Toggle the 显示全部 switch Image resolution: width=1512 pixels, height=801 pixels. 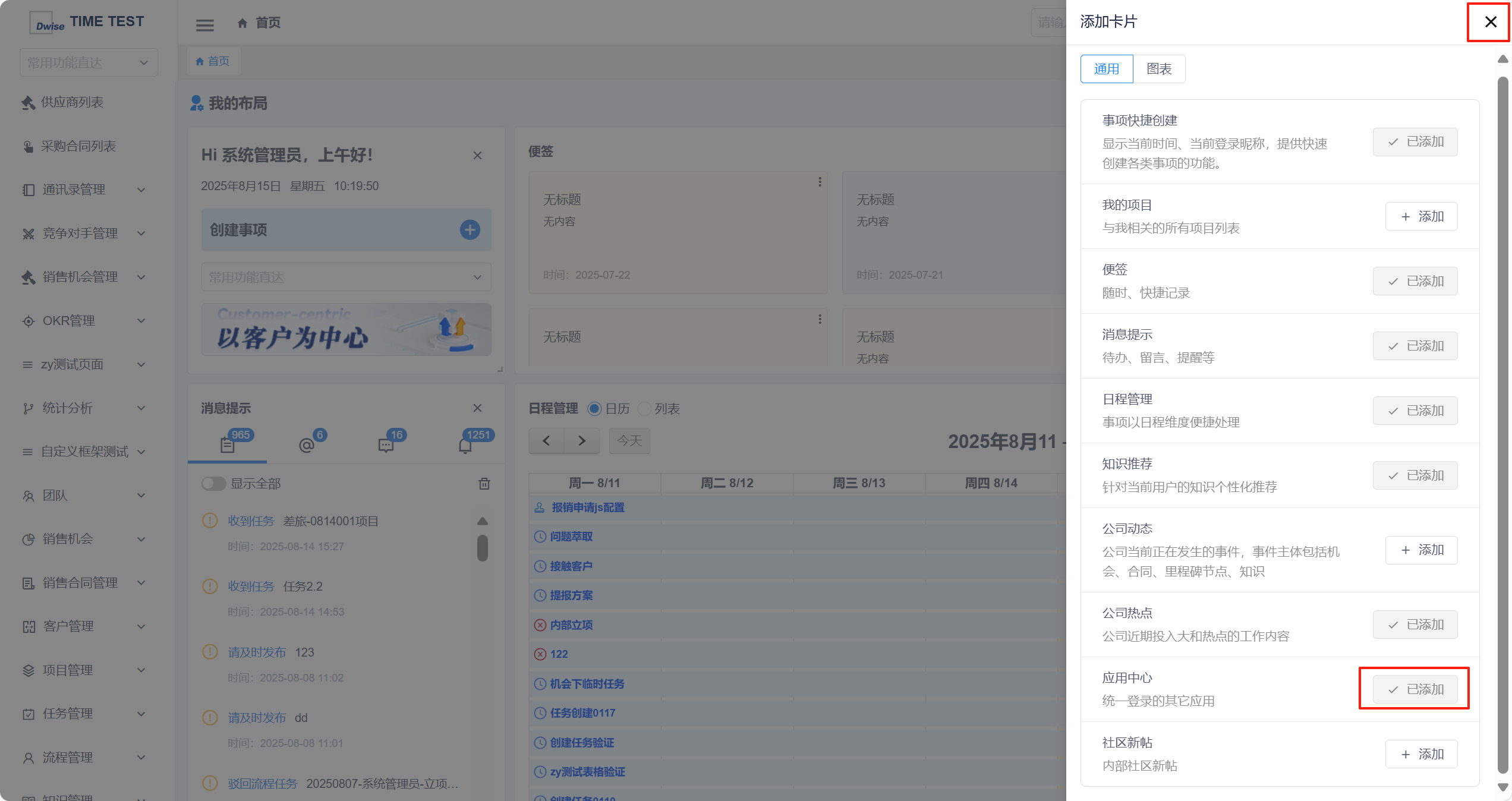tap(213, 484)
